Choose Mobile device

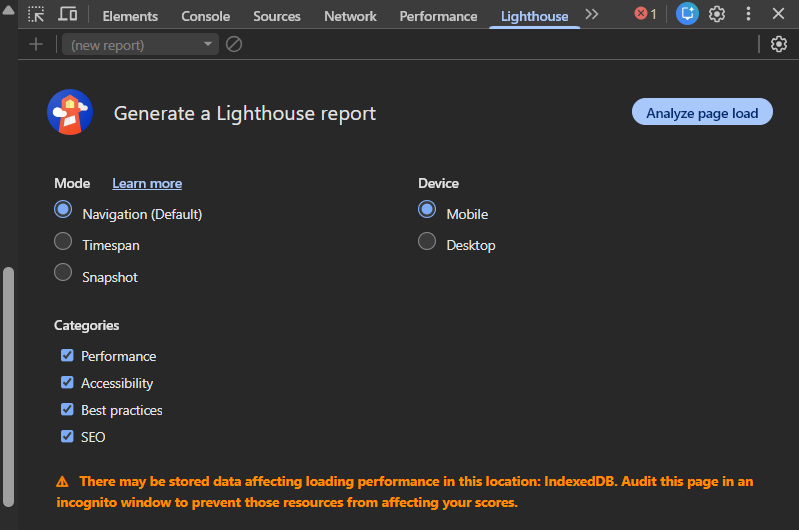427,209
